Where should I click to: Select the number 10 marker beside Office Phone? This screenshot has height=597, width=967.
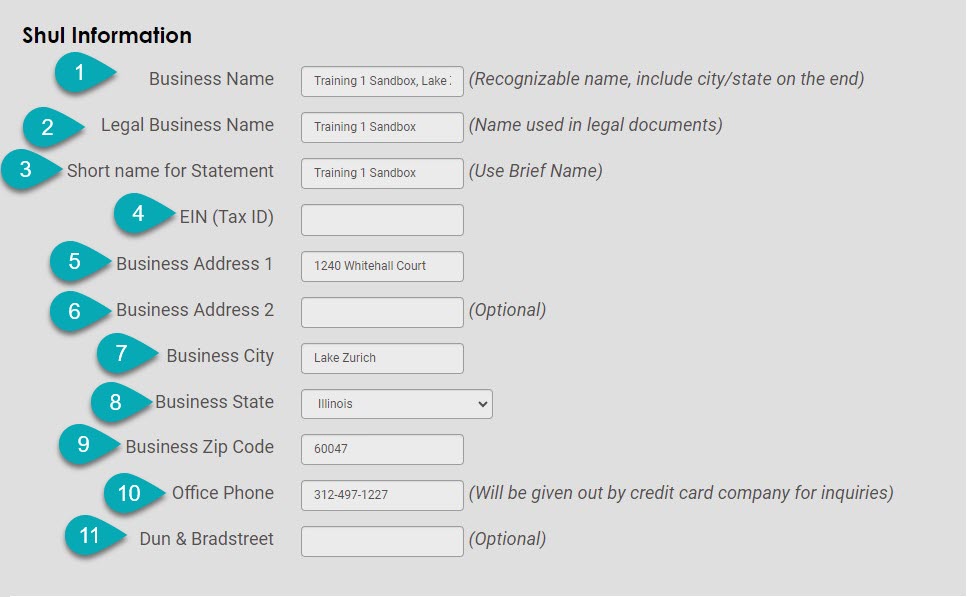click(x=131, y=492)
